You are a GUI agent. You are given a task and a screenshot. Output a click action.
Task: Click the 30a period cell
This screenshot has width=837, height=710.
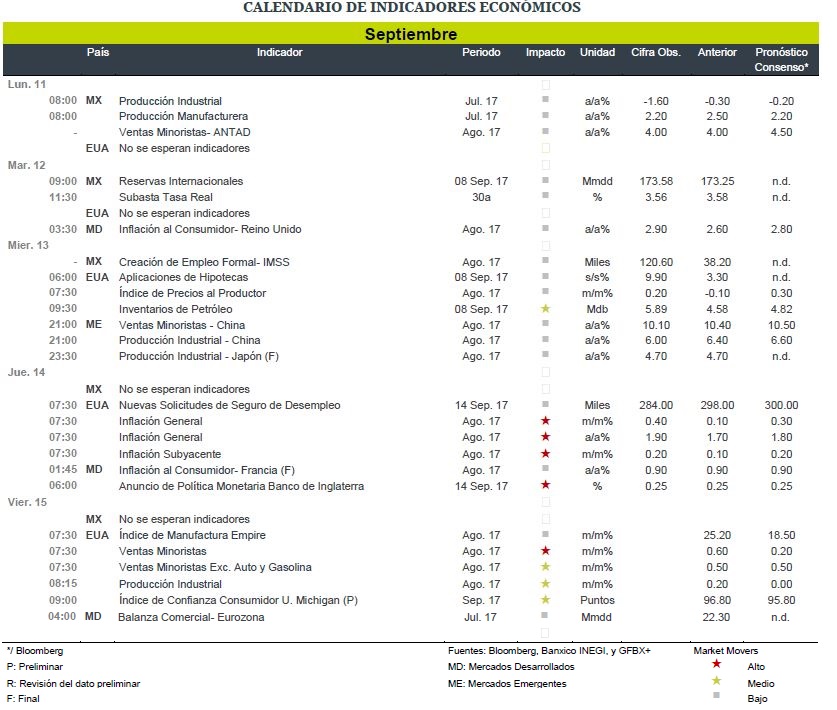[x=481, y=198]
